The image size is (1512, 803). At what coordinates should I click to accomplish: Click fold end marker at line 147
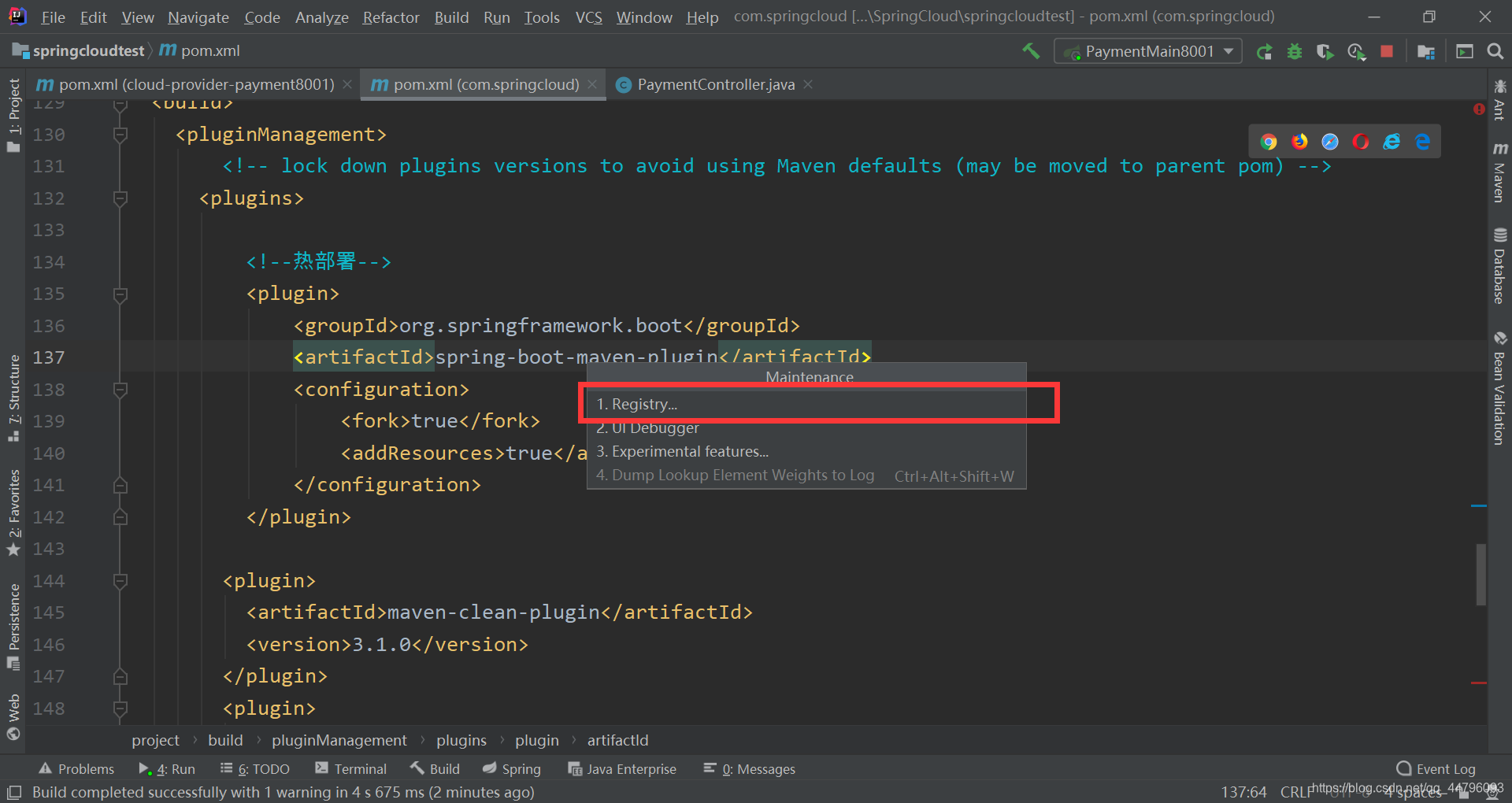pos(120,676)
